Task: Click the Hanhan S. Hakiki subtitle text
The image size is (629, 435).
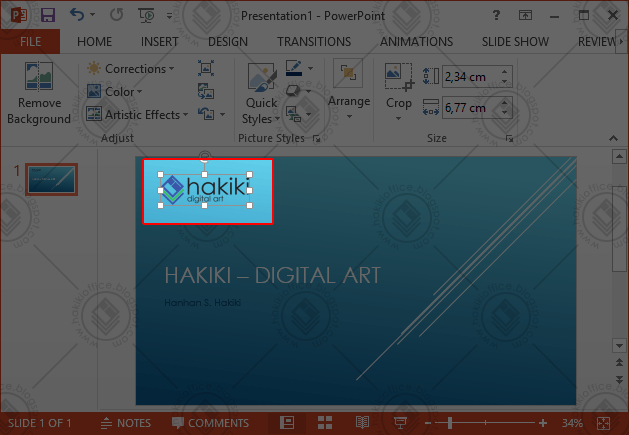Action: pos(203,303)
